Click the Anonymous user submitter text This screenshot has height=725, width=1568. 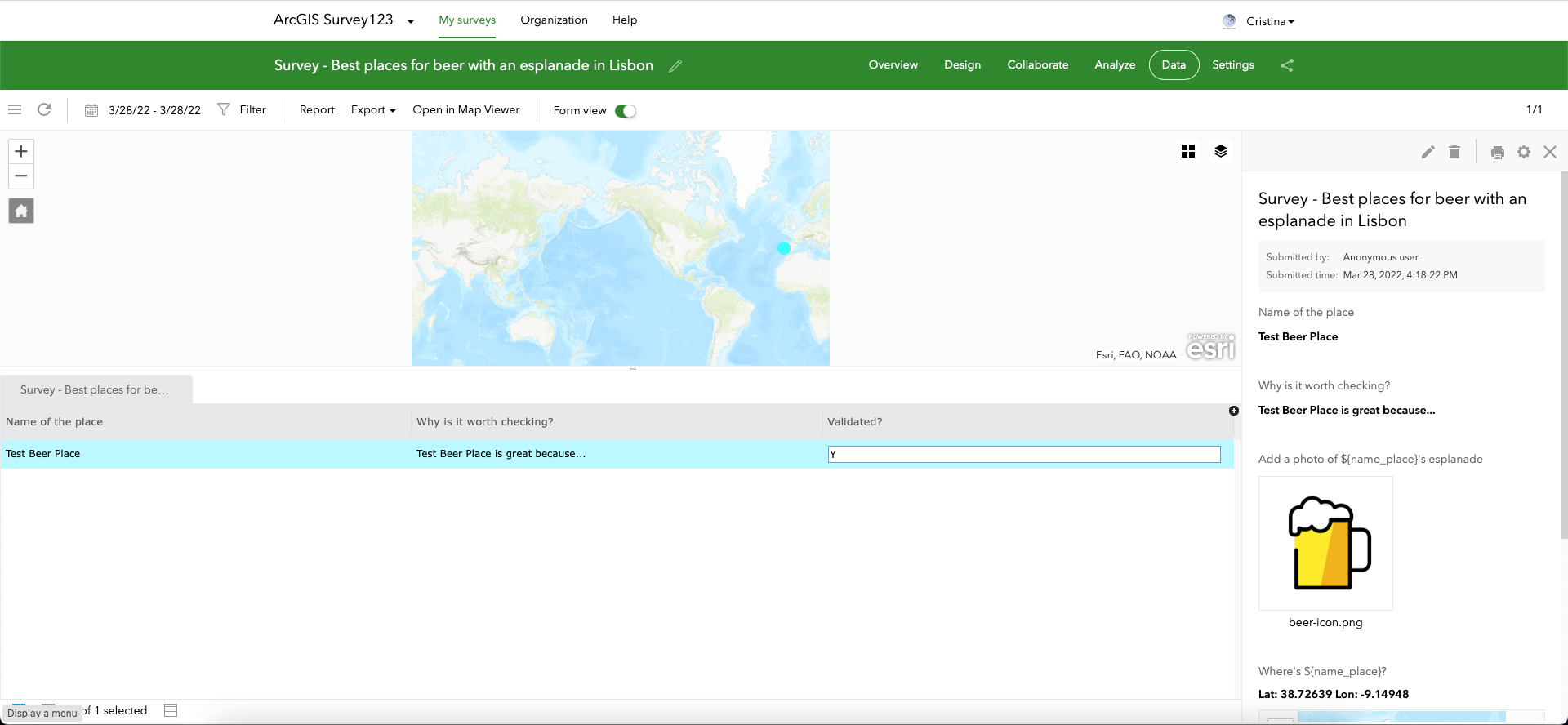pyautogui.click(x=1380, y=257)
